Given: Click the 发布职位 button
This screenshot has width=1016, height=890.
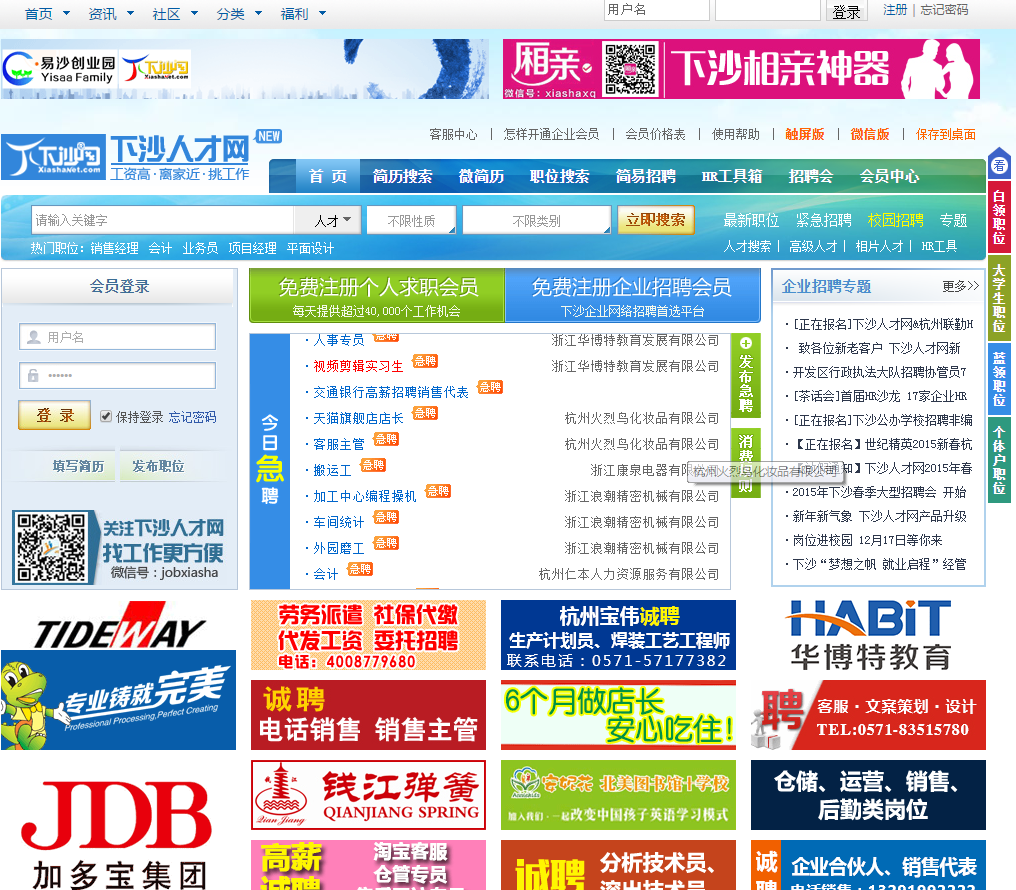Looking at the screenshot, I should pyautogui.click(x=158, y=466).
